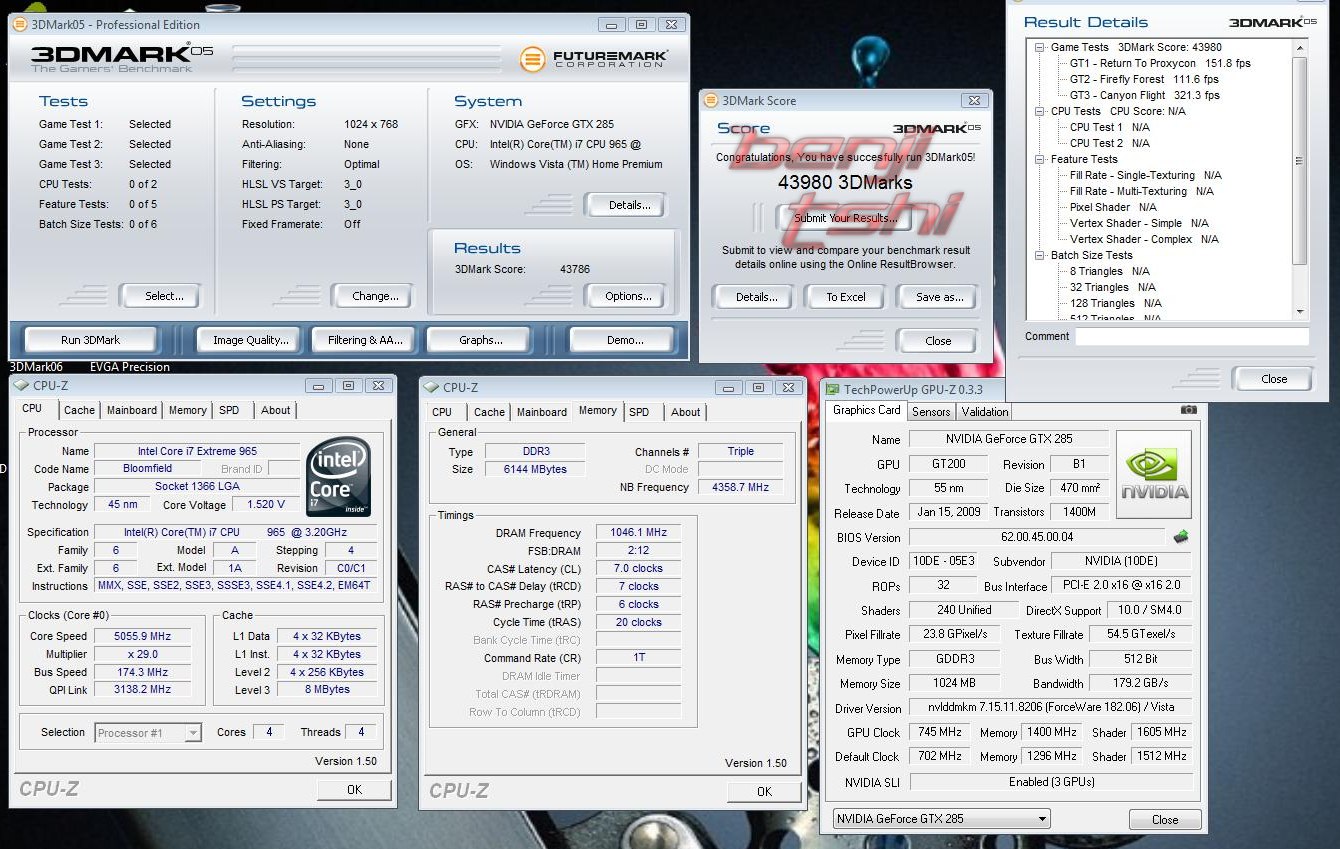Click OK in CPU-Z Processor window
Viewport: 1340px width, 849px height.
pos(355,790)
